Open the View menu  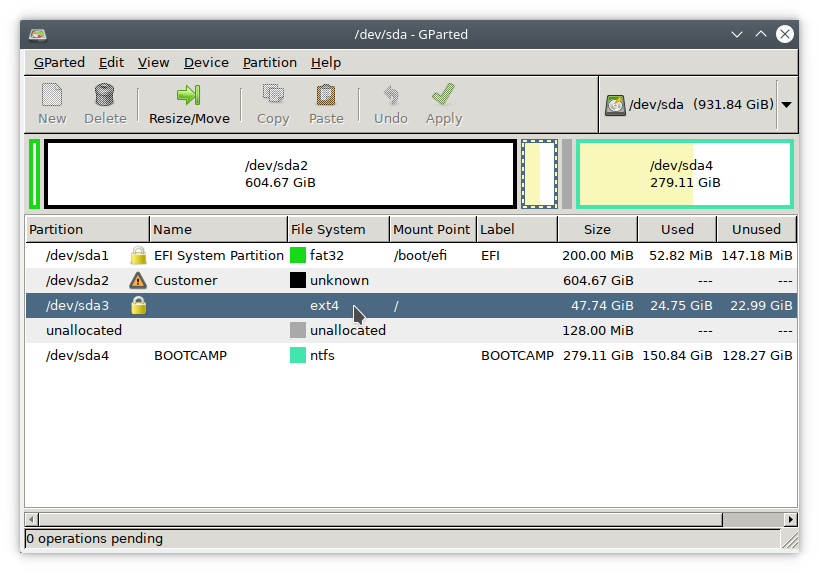[153, 62]
